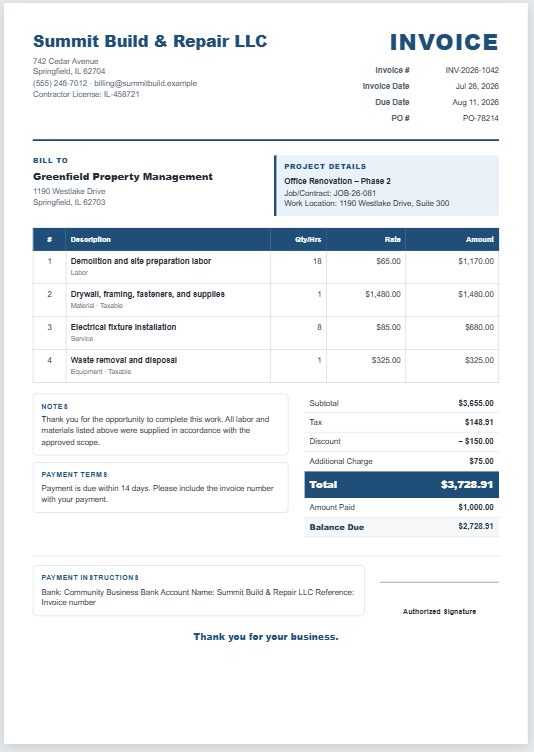Select Electrical fixture installation item
The image size is (534, 752).
[x=123, y=327]
